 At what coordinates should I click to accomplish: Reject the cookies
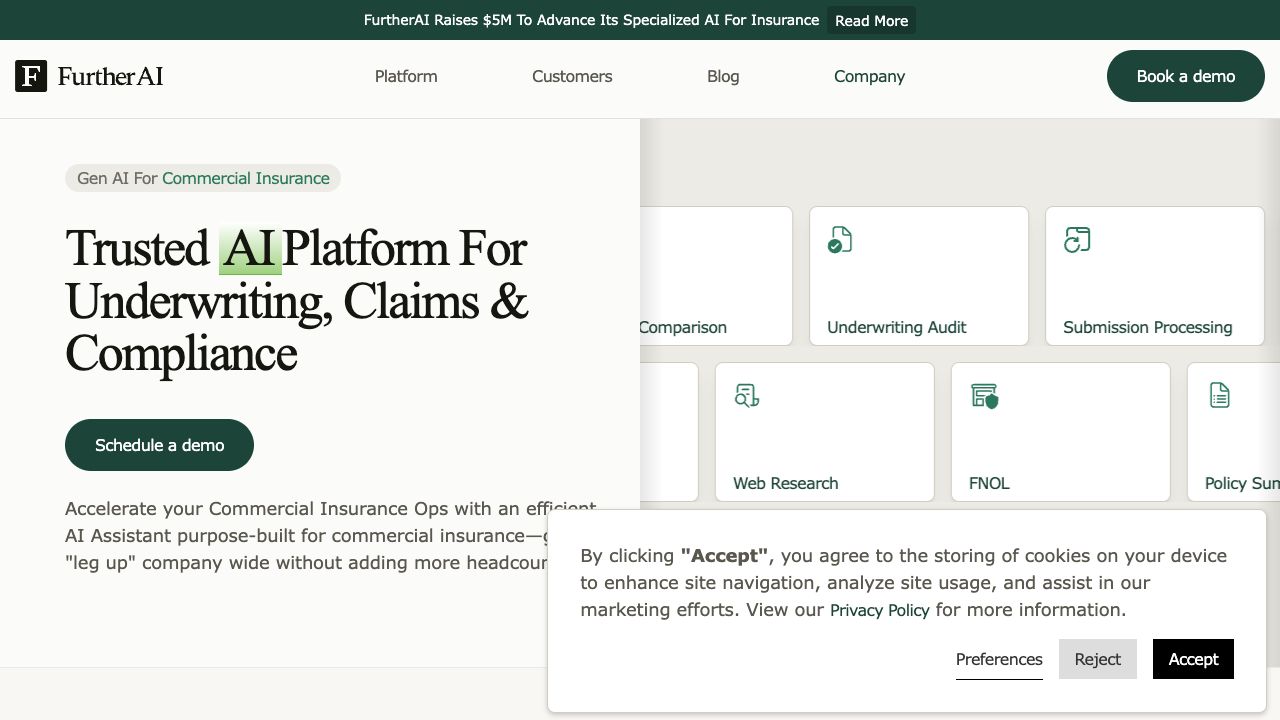coord(1097,659)
